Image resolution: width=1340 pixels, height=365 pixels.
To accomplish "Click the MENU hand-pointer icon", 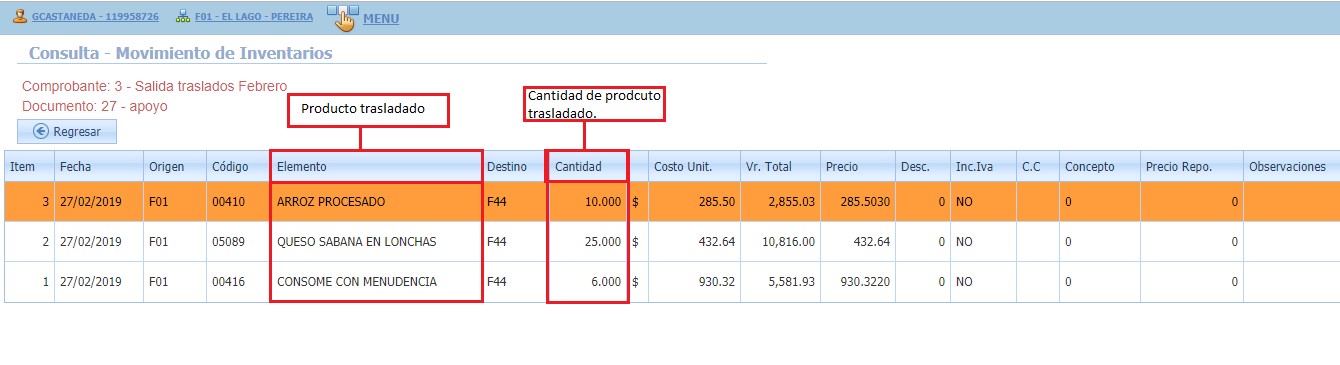I will (342, 18).
